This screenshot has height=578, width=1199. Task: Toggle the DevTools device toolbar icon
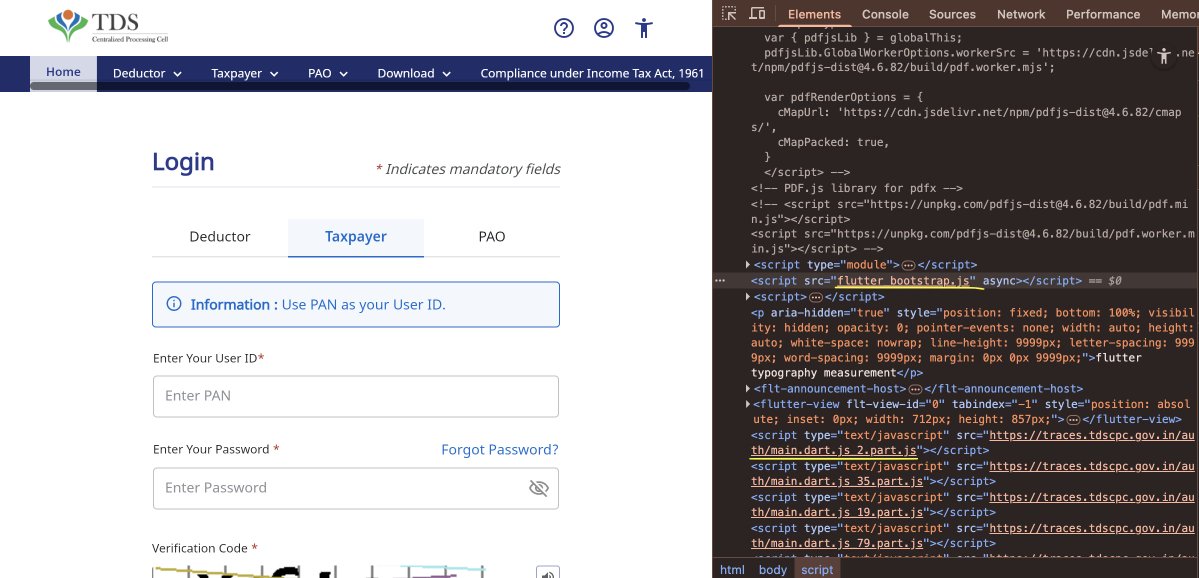tap(757, 14)
